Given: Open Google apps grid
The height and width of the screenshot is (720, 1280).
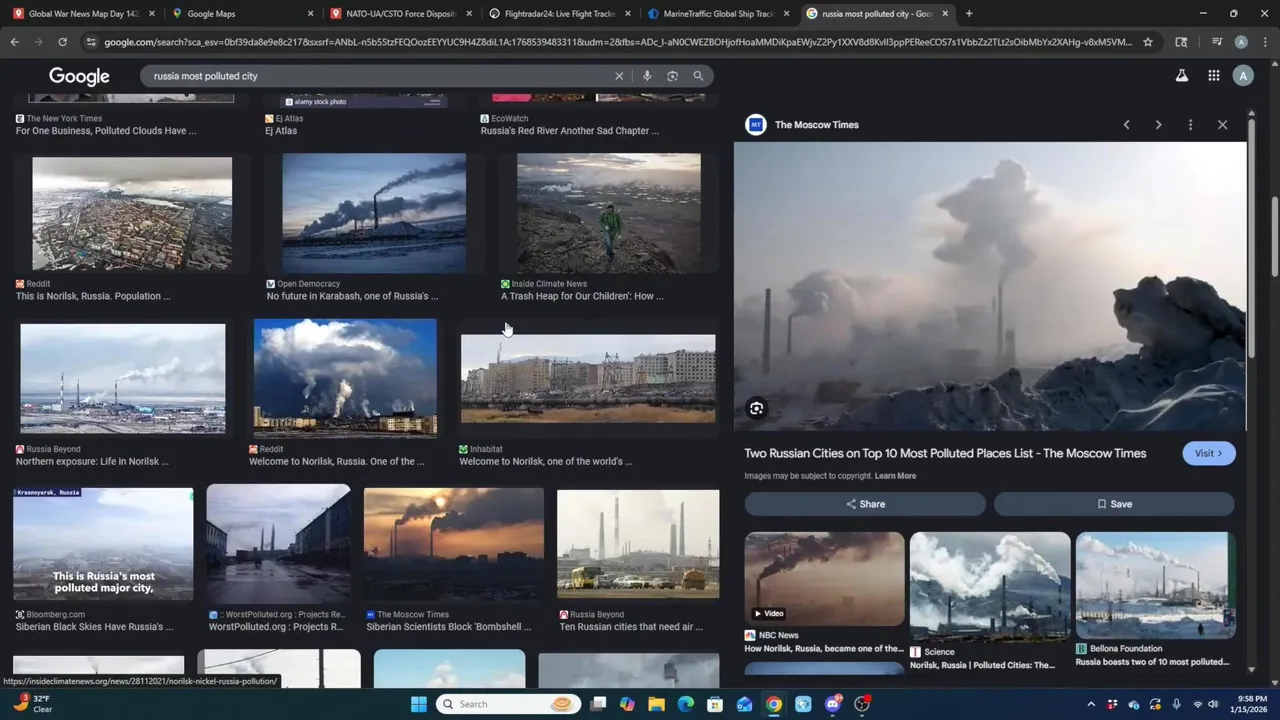Looking at the screenshot, I should coord(1213,76).
